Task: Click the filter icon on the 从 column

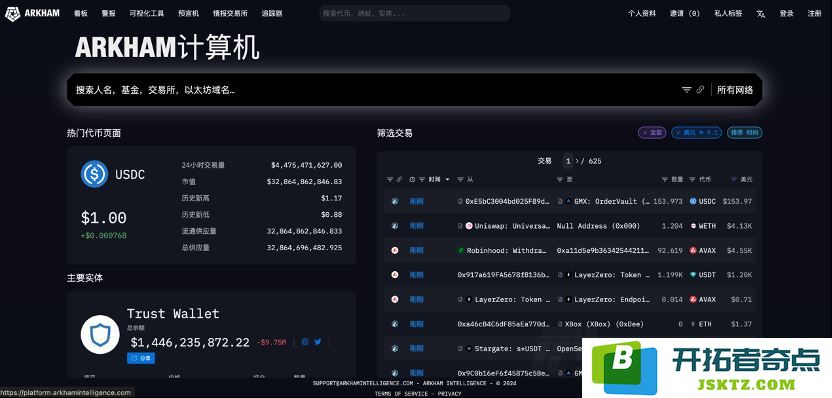Action: (x=461, y=179)
